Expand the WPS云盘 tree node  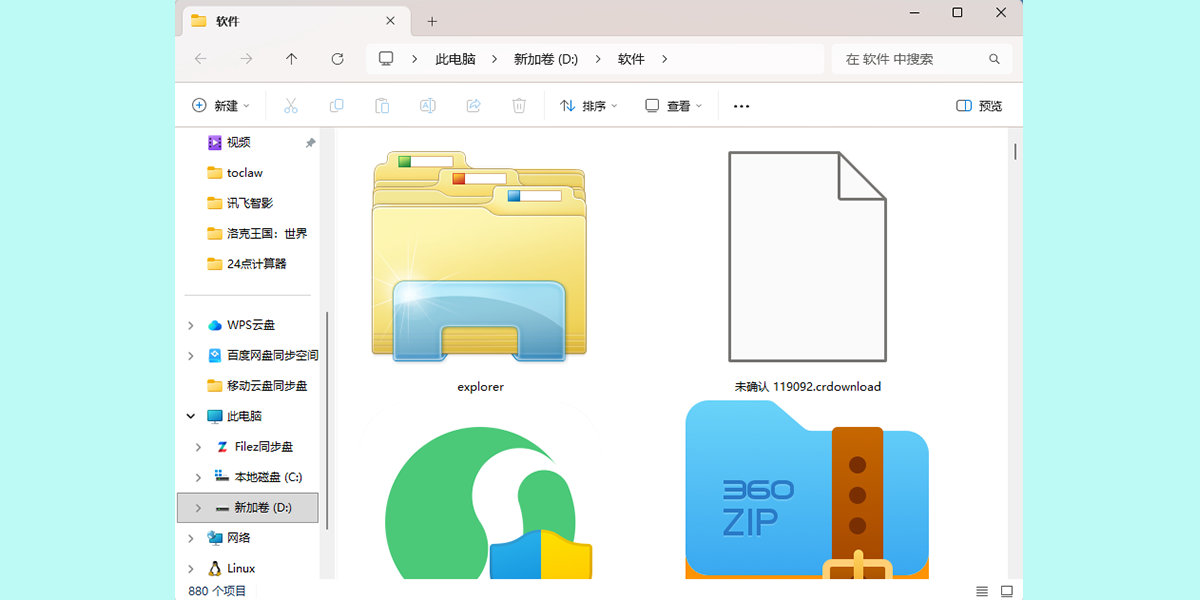(191, 325)
